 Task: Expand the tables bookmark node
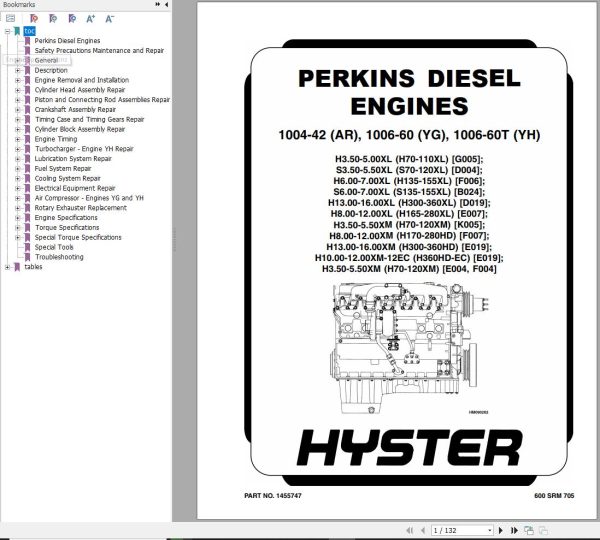[x=7, y=267]
